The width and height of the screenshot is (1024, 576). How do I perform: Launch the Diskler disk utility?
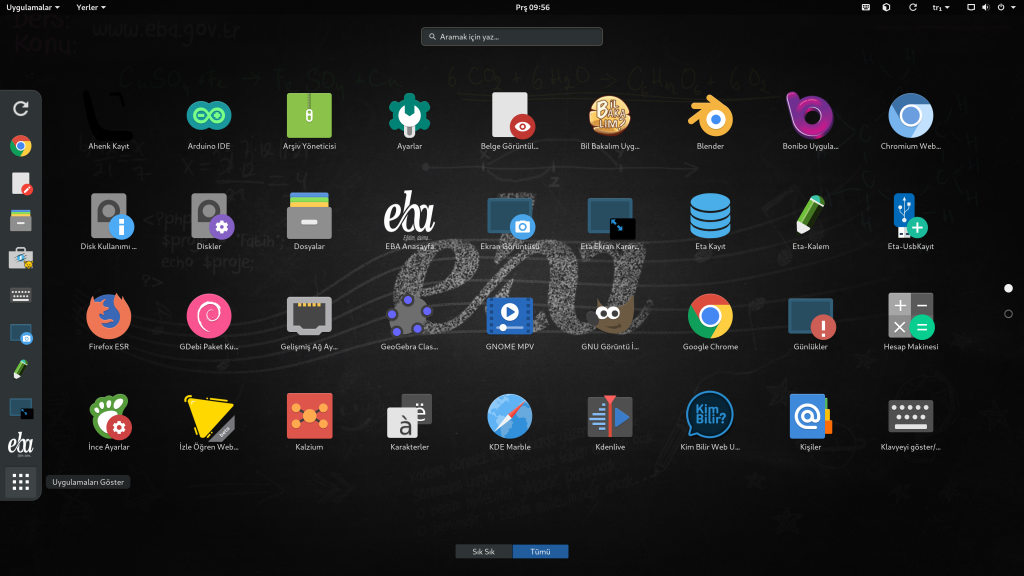(x=209, y=222)
